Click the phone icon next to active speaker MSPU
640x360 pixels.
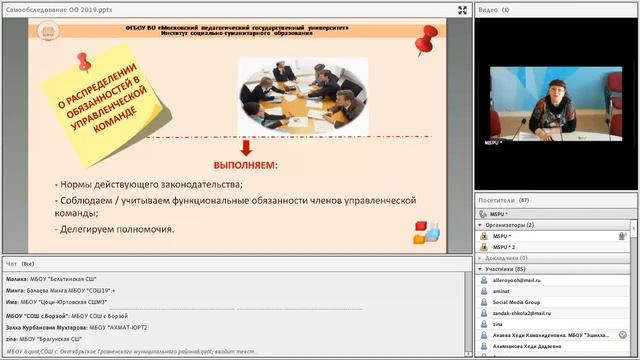click(483, 214)
